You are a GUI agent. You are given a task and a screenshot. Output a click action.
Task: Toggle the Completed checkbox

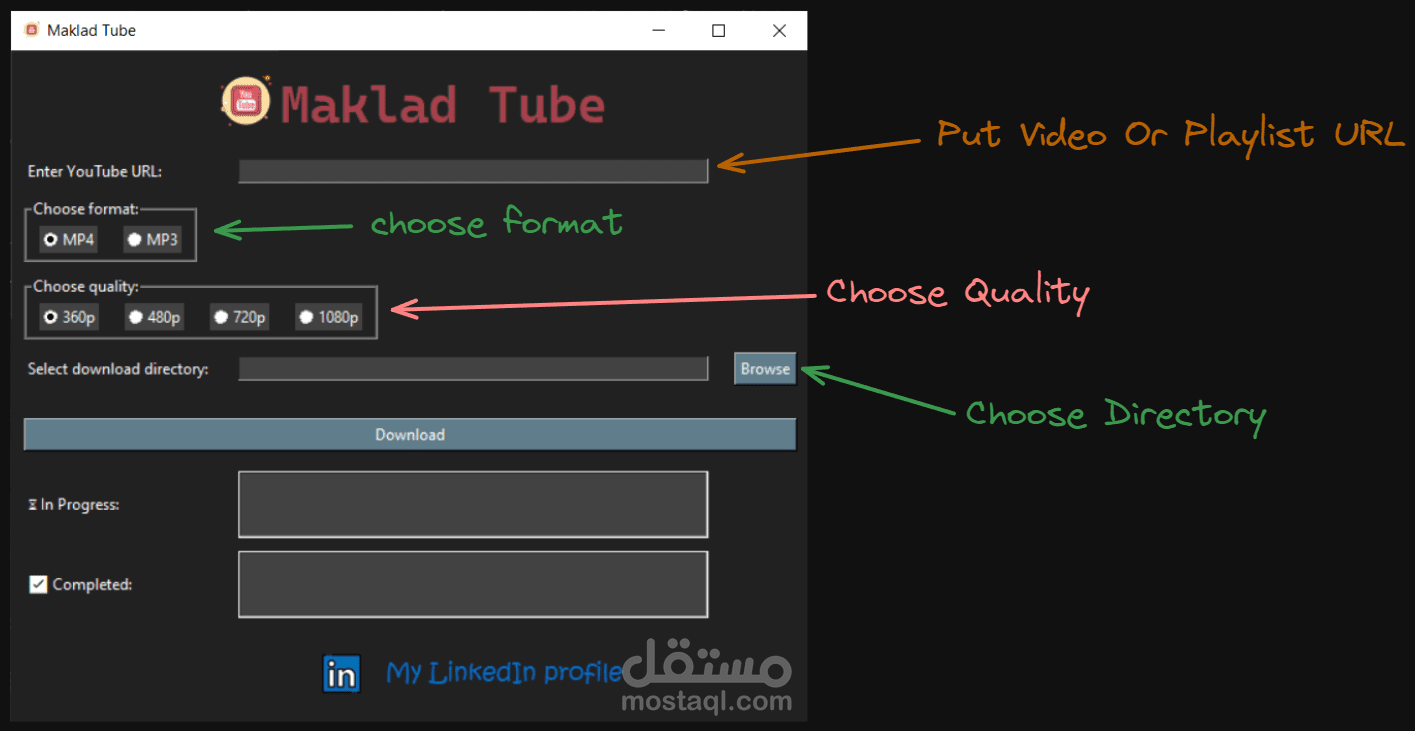(x=37, y=584)
